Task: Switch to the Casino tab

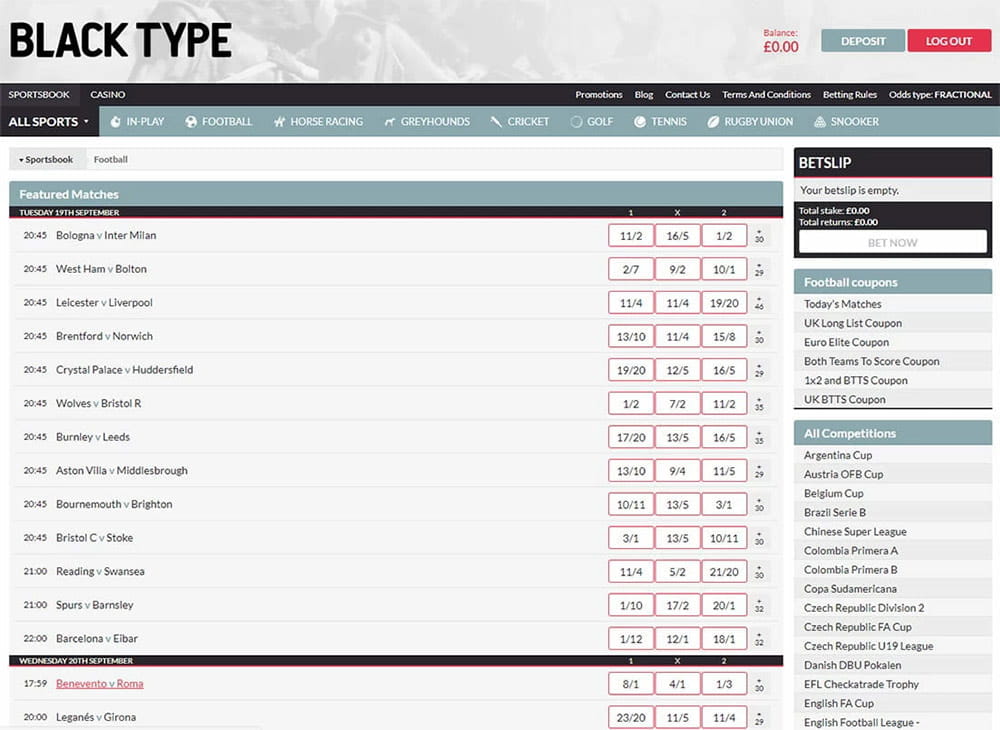Action: [x=108, y=94]
